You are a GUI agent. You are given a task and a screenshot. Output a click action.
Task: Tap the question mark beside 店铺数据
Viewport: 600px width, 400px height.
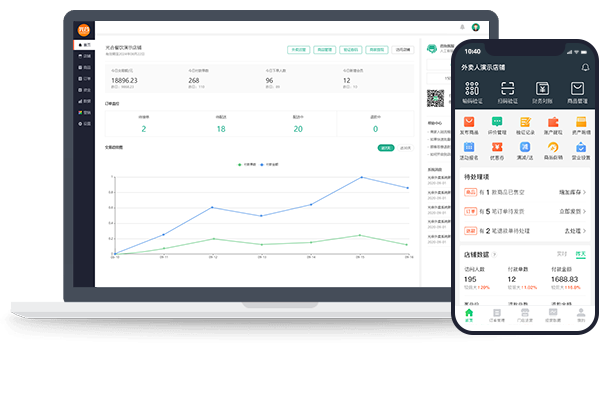494,255
